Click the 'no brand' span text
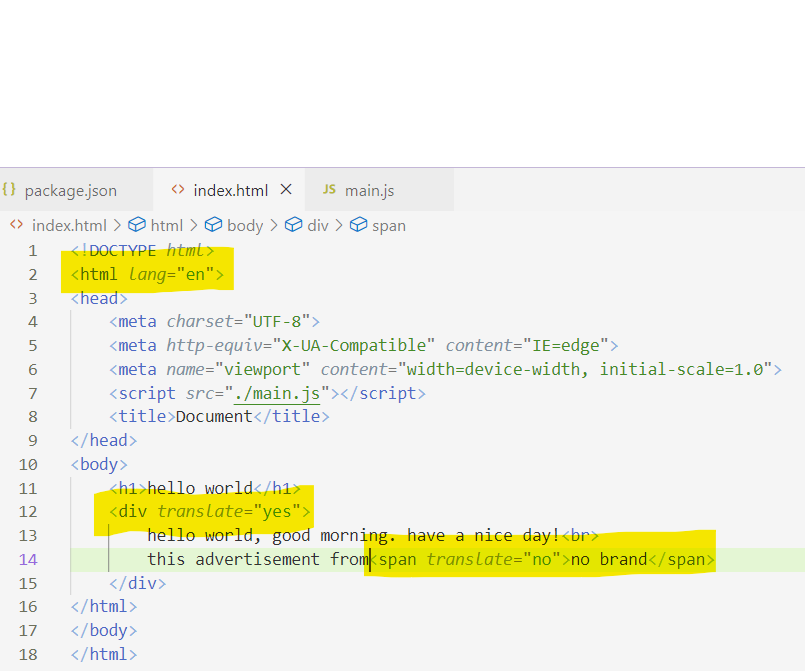This screenshot has height=671, width=805. coord(609,559)
